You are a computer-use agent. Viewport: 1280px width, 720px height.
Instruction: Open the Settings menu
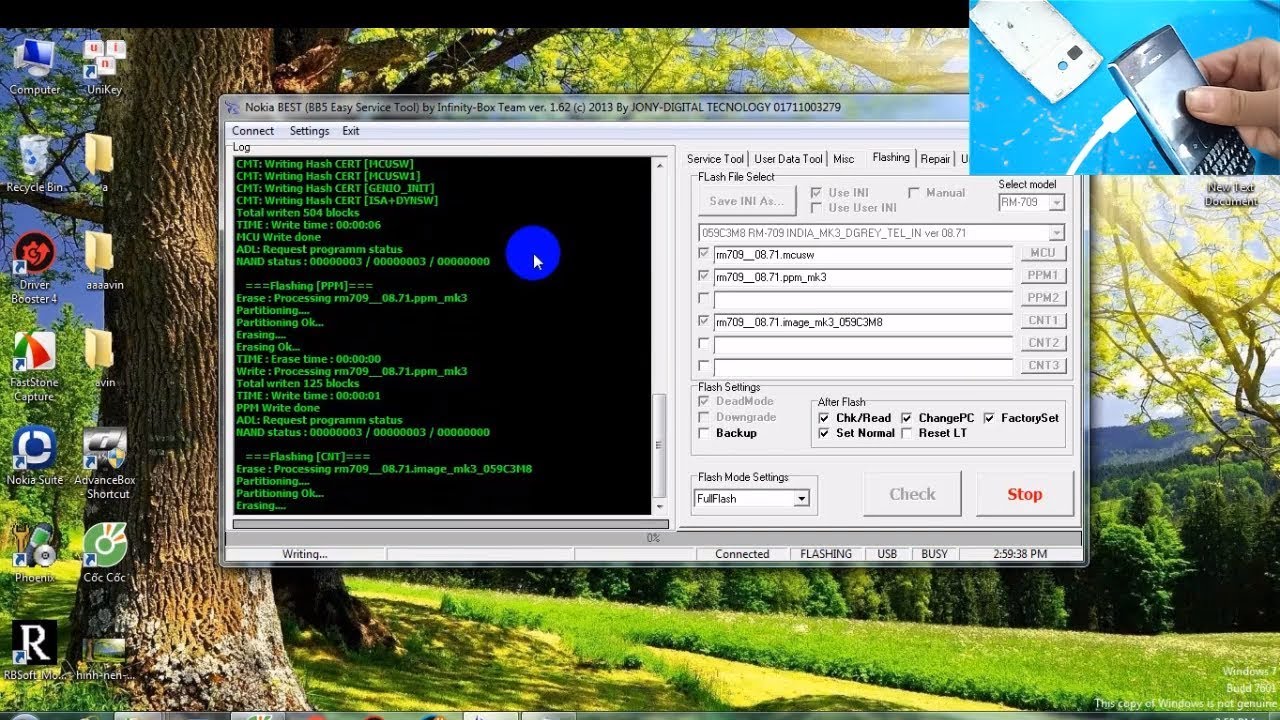click(x=309, y=131)
